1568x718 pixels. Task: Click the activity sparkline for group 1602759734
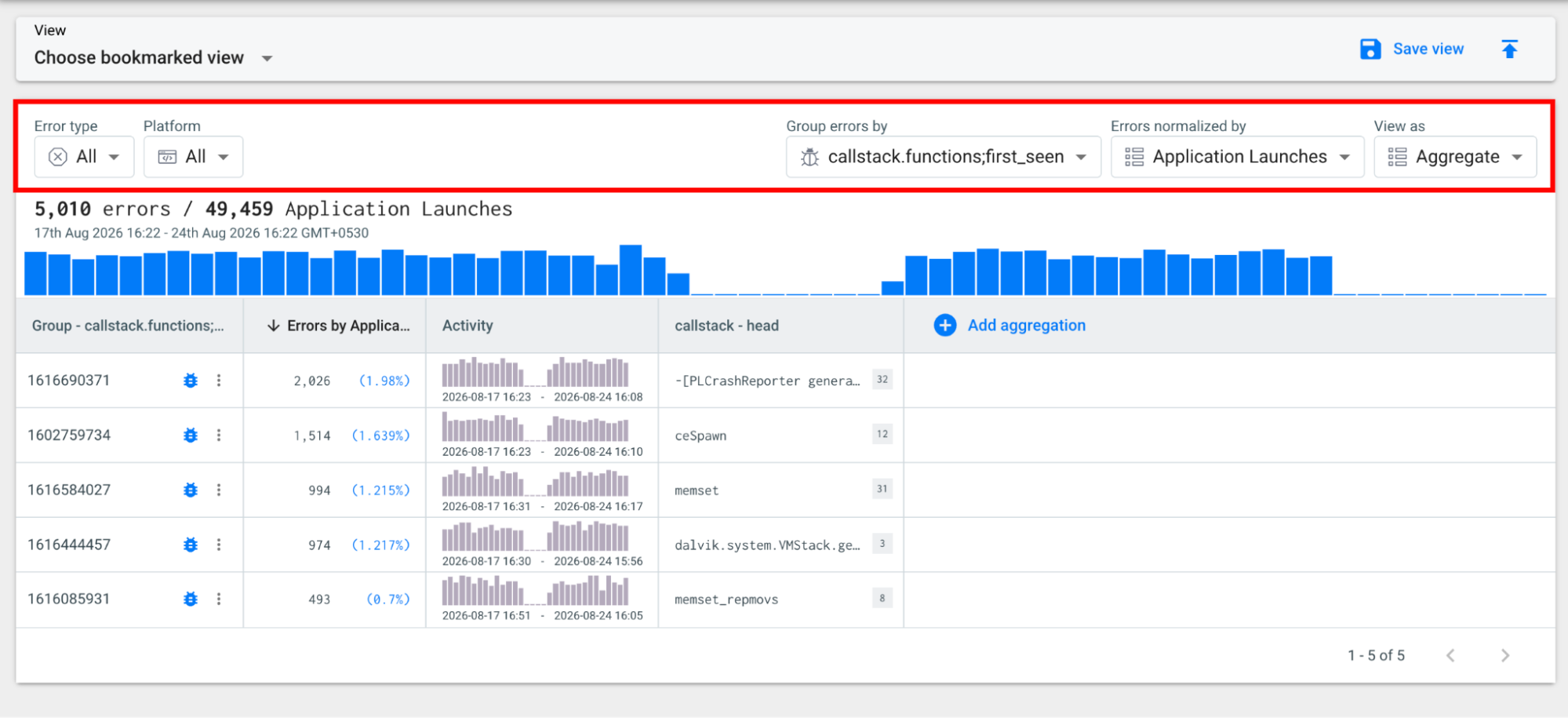pos(536,428)
